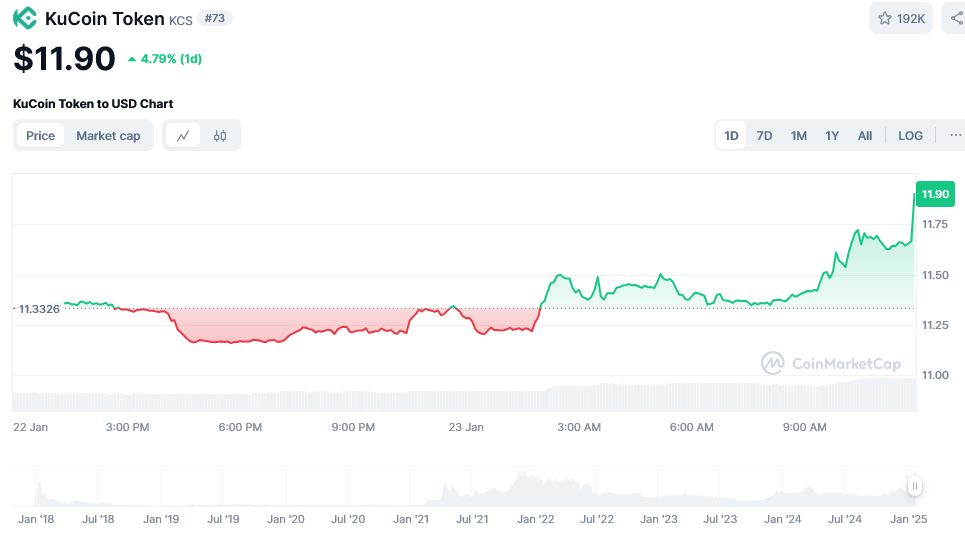
Task: Choose the 1Y time range
Action: [832, 135]
